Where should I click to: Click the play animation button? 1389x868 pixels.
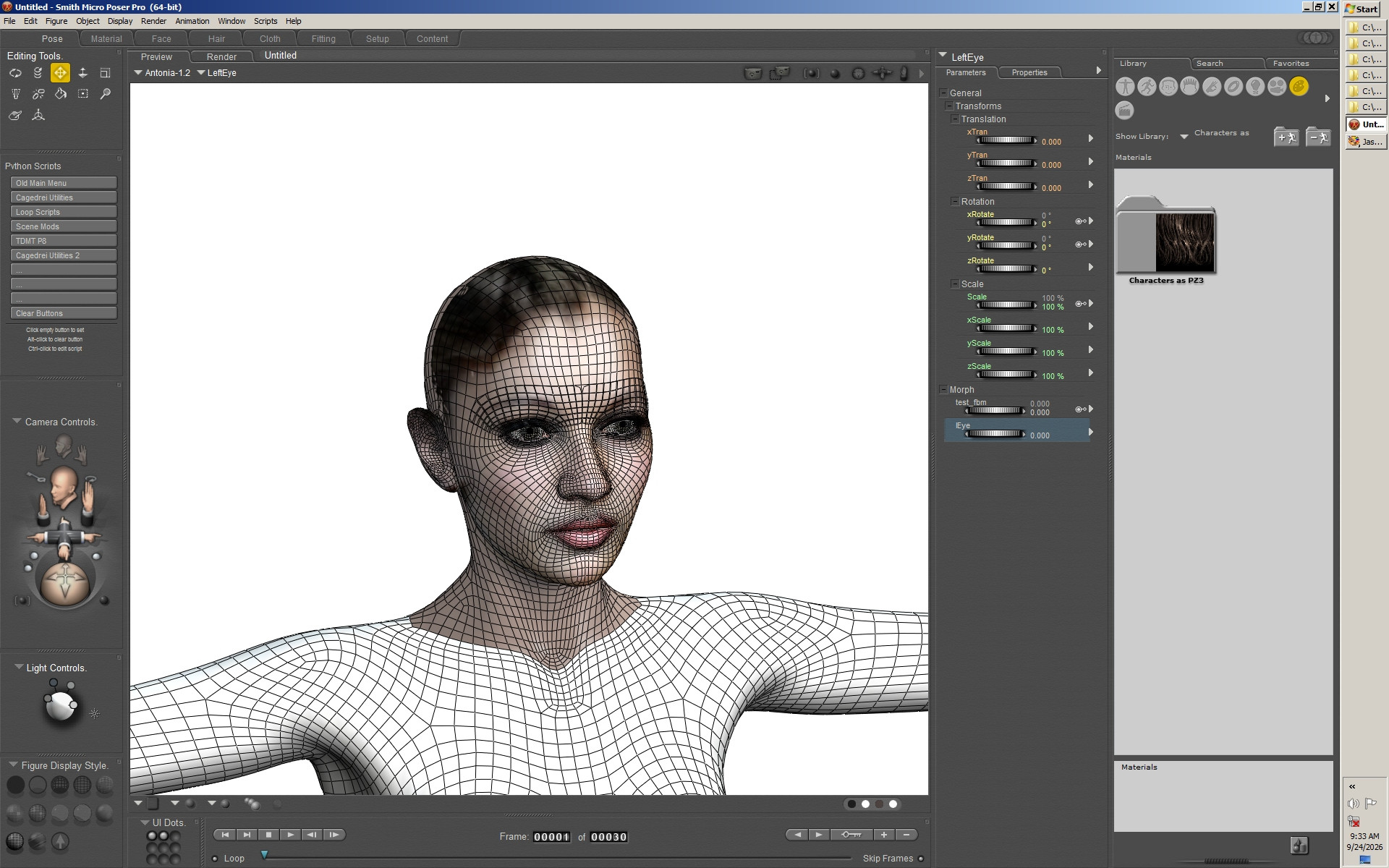click(290, 835)
